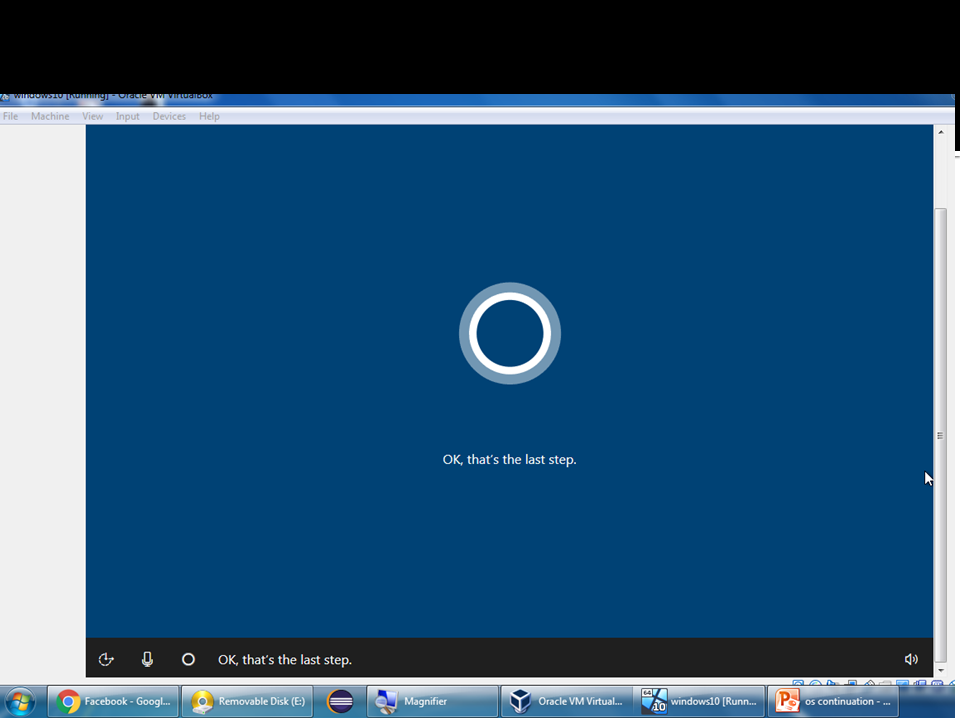Image resolution: width=960 pixels, height=720 pixels.
Task: Click the rewind/replay icon beside the microphone
Action: pyautogui.click(x=106, y=659)
